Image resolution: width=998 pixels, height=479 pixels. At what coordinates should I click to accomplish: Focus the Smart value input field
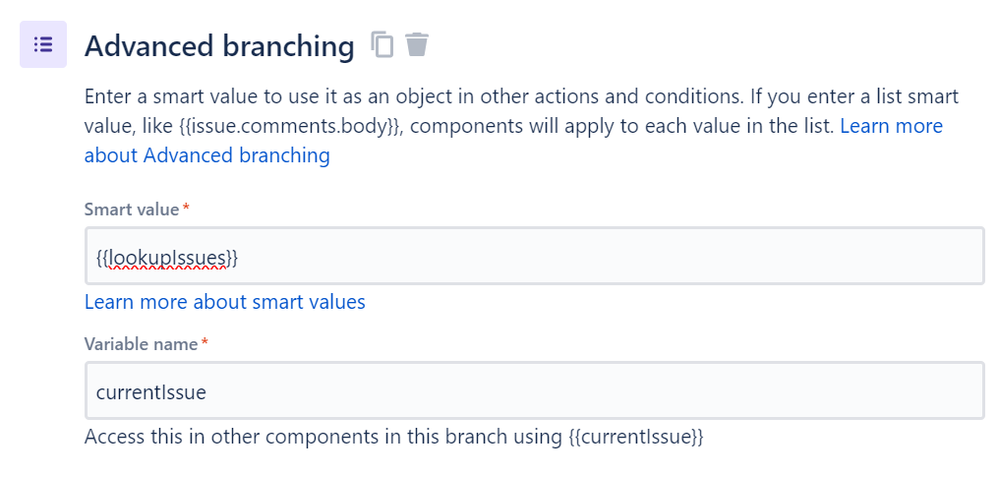point(535,256)
